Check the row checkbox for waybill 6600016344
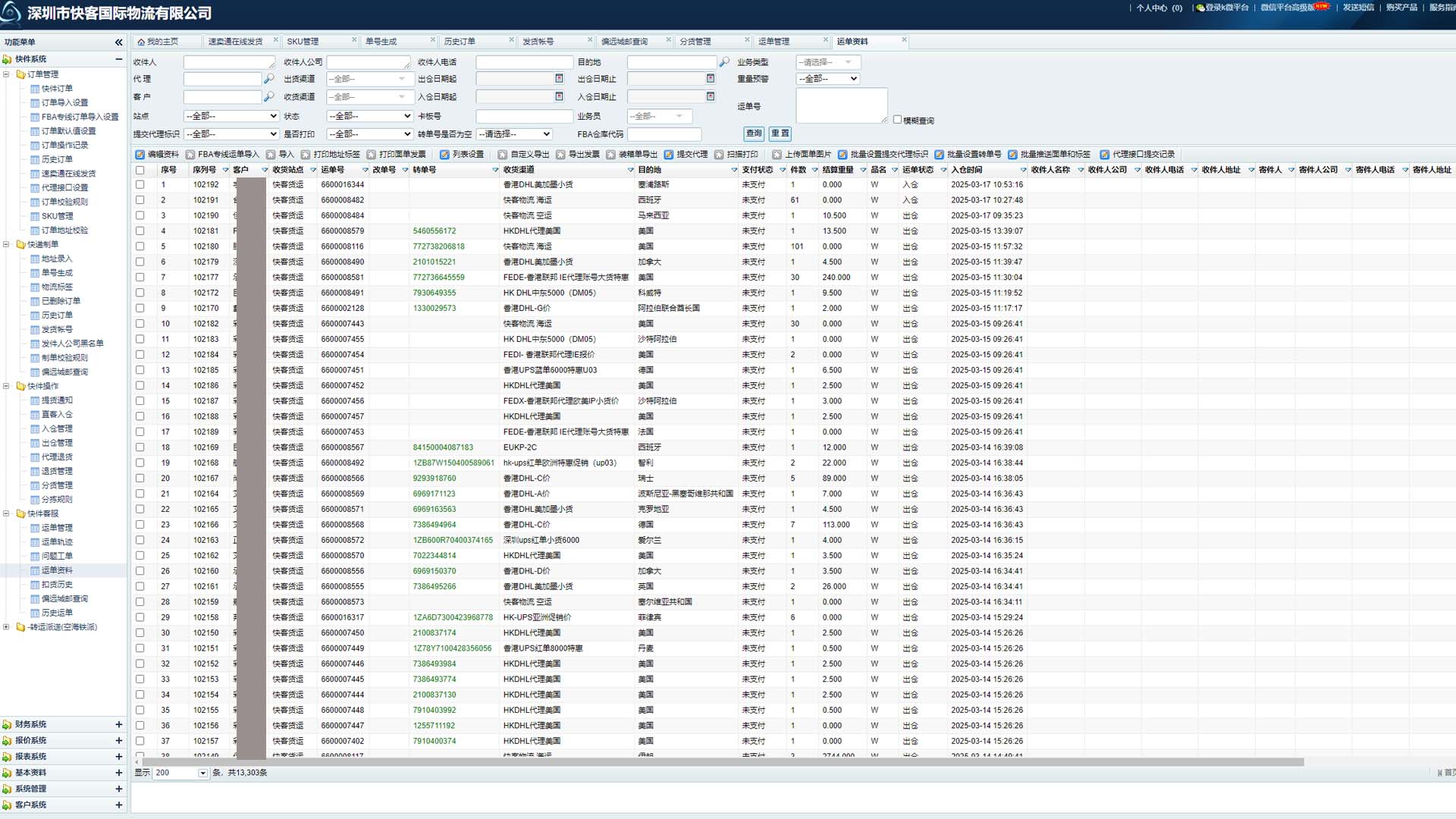Screen dimensions: 1456x819 point(140,184)
